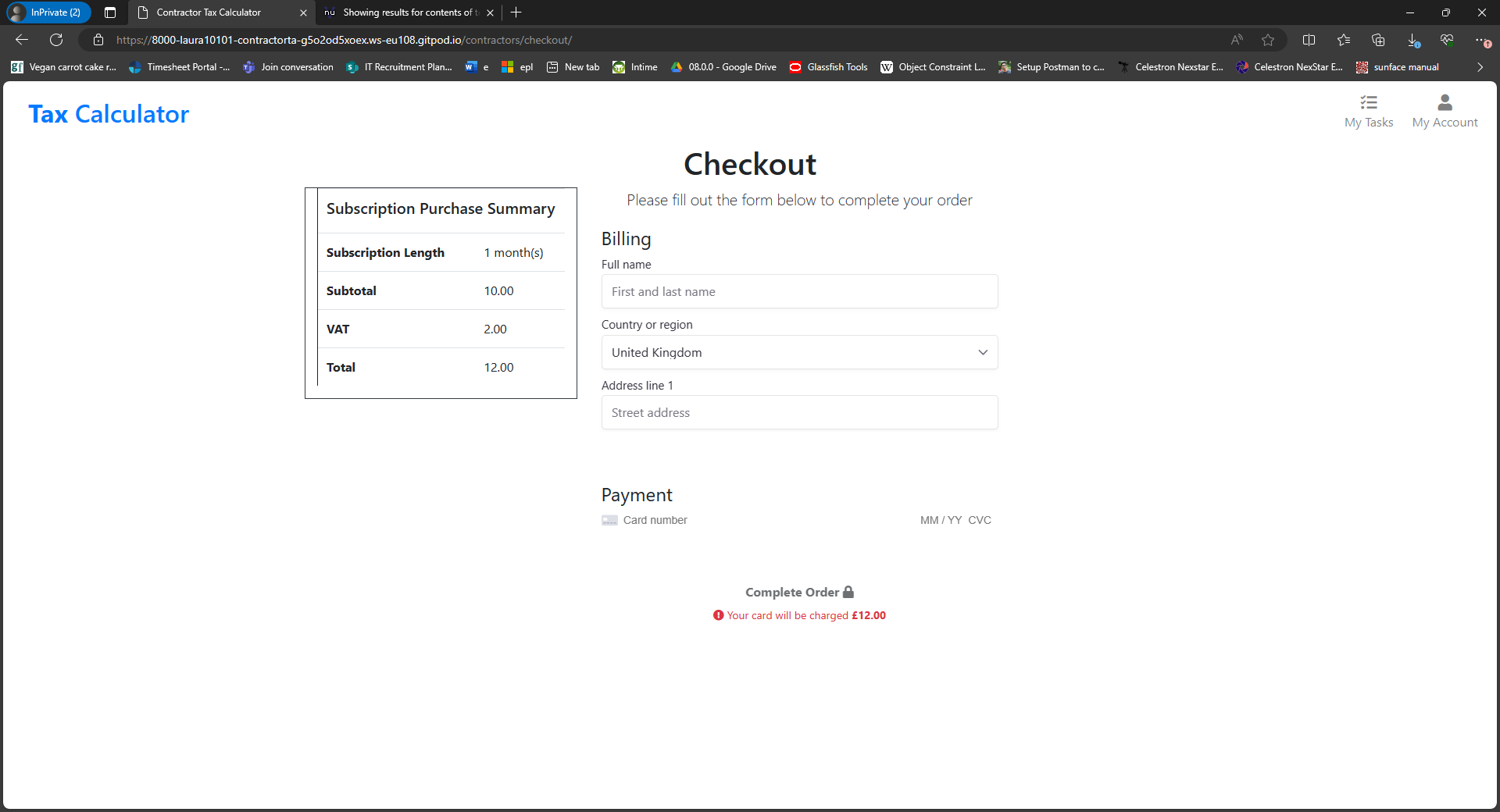Screen dimensions: 1500x812
Task: Open Read aloud icon in address bar
Action: [1237, 40]
